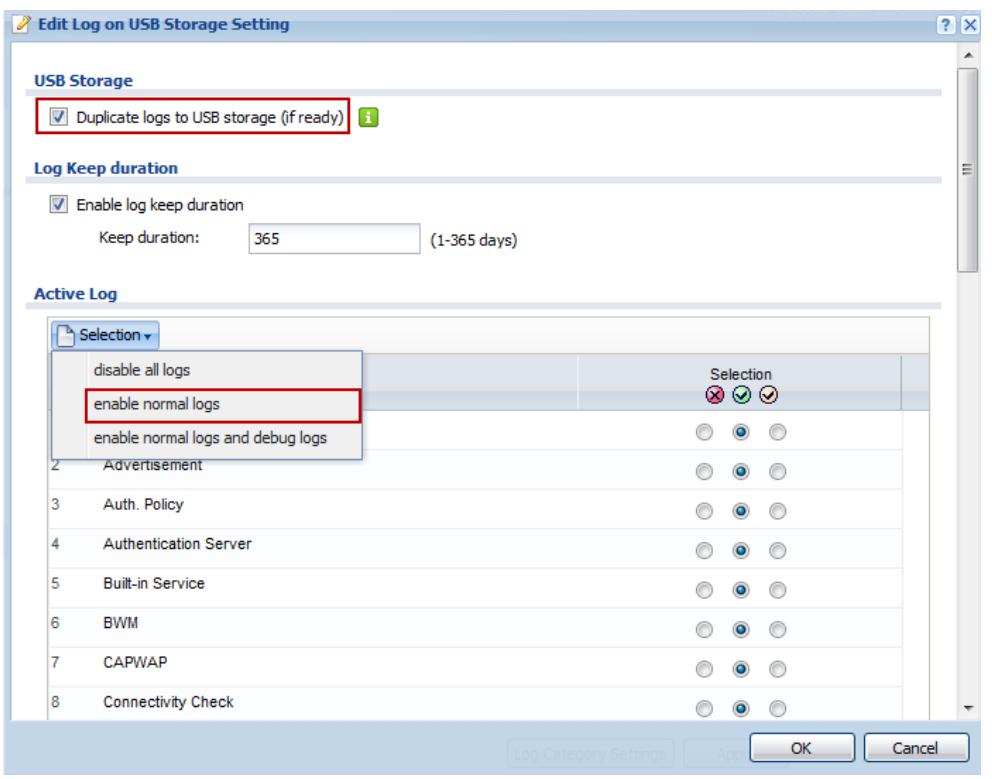992x779 pixels.
Task: Click the vertical scrollbar thumb
Action: [x=967, y=170]
